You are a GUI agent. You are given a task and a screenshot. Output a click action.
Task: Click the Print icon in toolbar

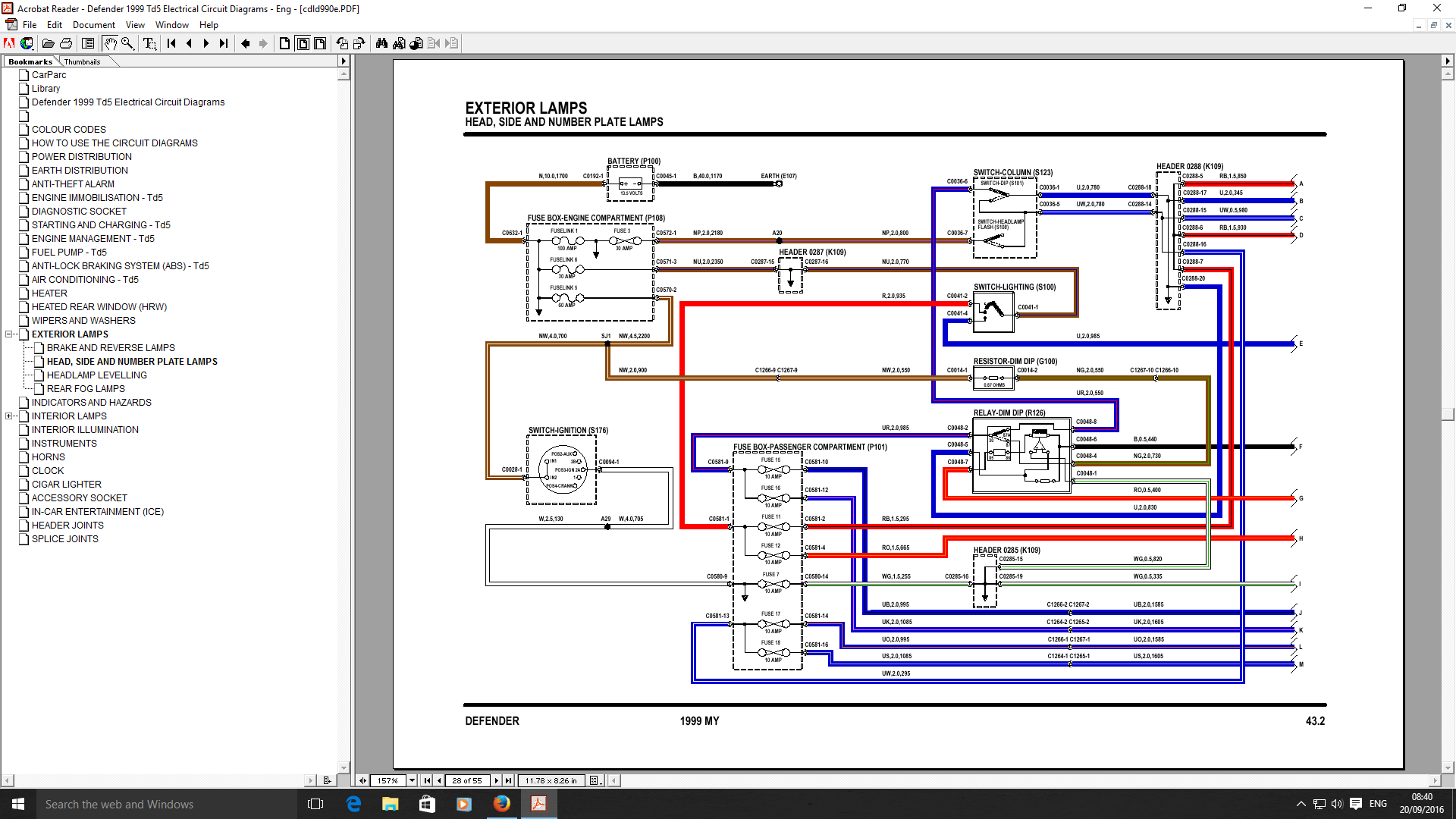(x=66, y=44)
